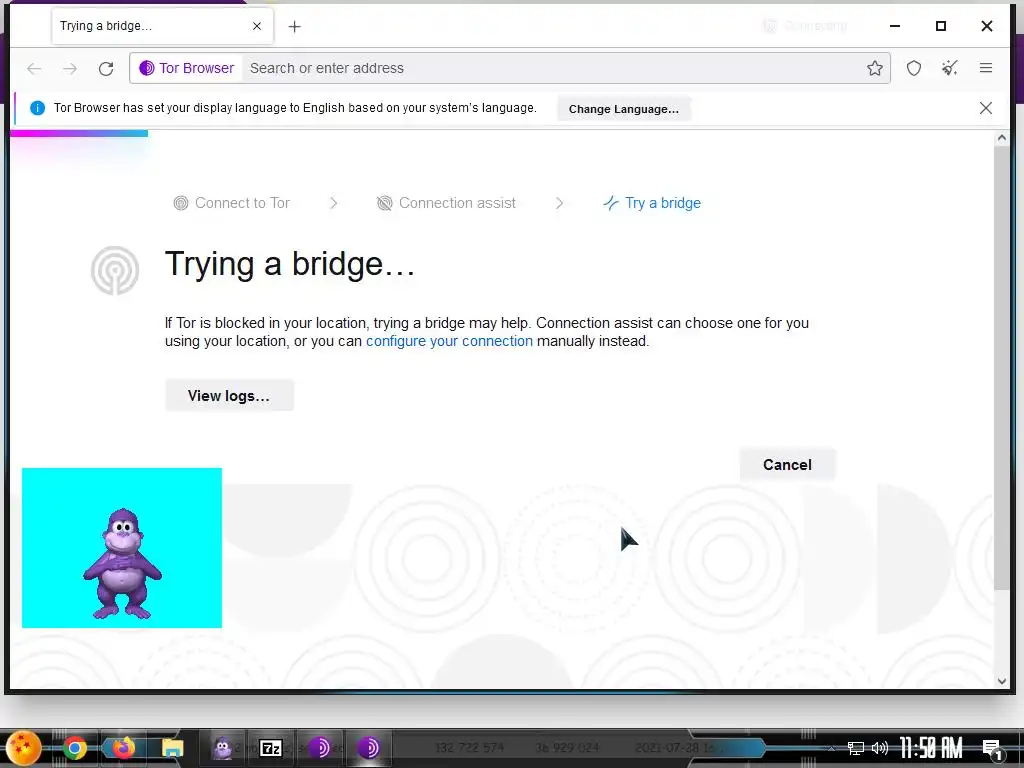
Task: Click the New Identity broom icon
Action: 950,68
